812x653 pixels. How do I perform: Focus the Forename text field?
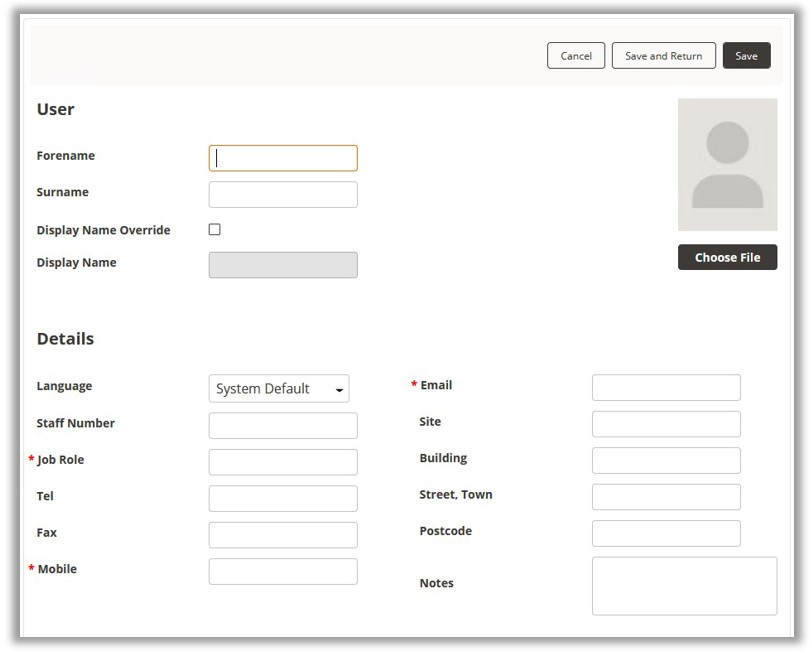(x=283, y=158)
